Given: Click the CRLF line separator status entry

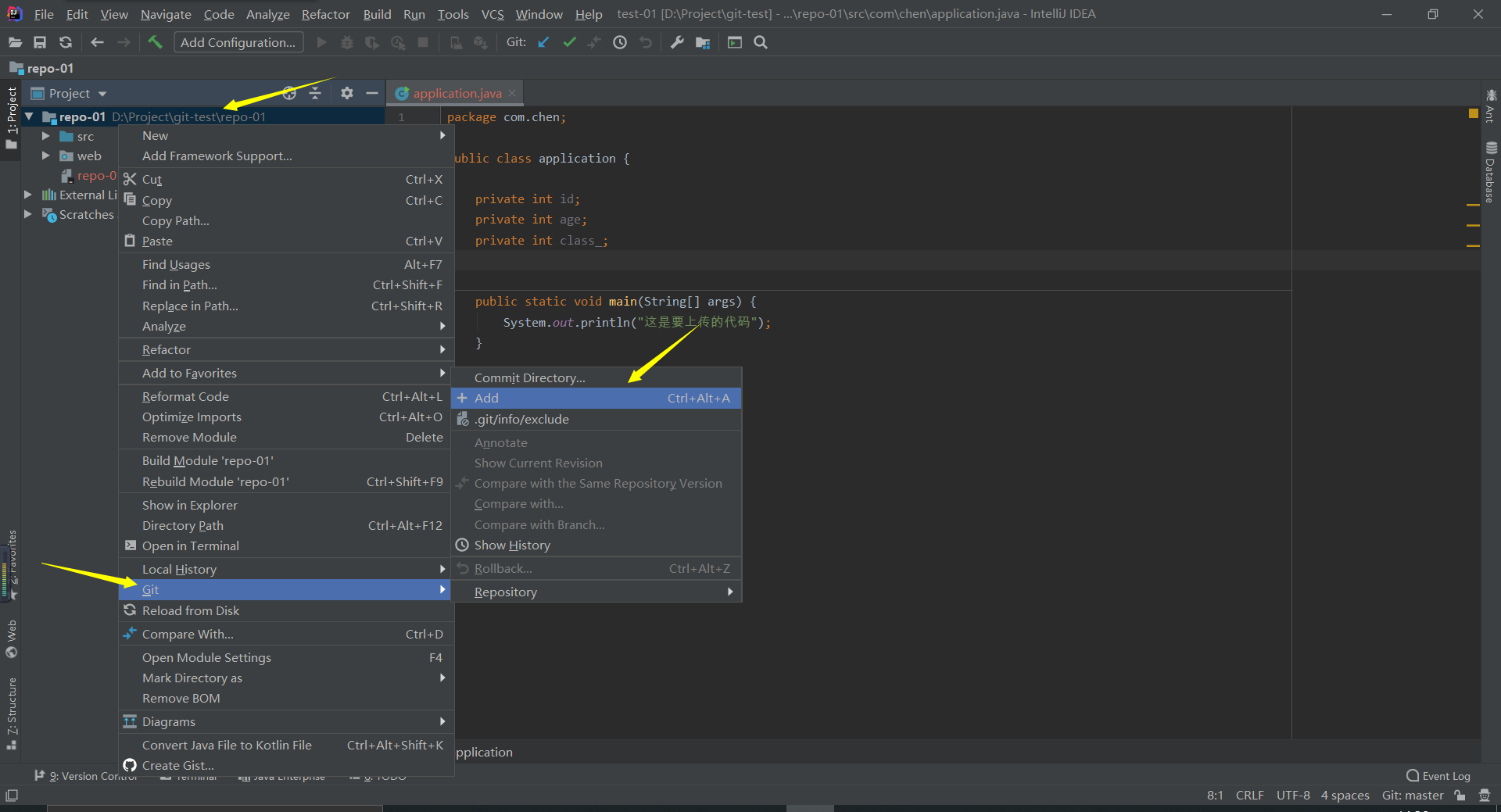Looking at the screenshot, I should [1249, 795].
